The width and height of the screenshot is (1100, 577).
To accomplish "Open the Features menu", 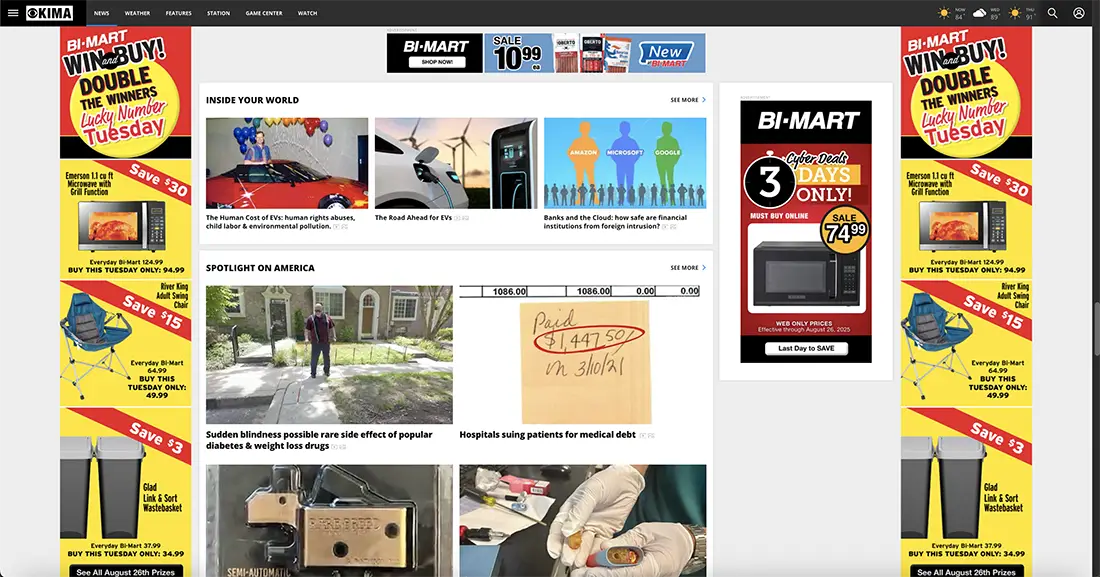I will click(x=178, y=13).
